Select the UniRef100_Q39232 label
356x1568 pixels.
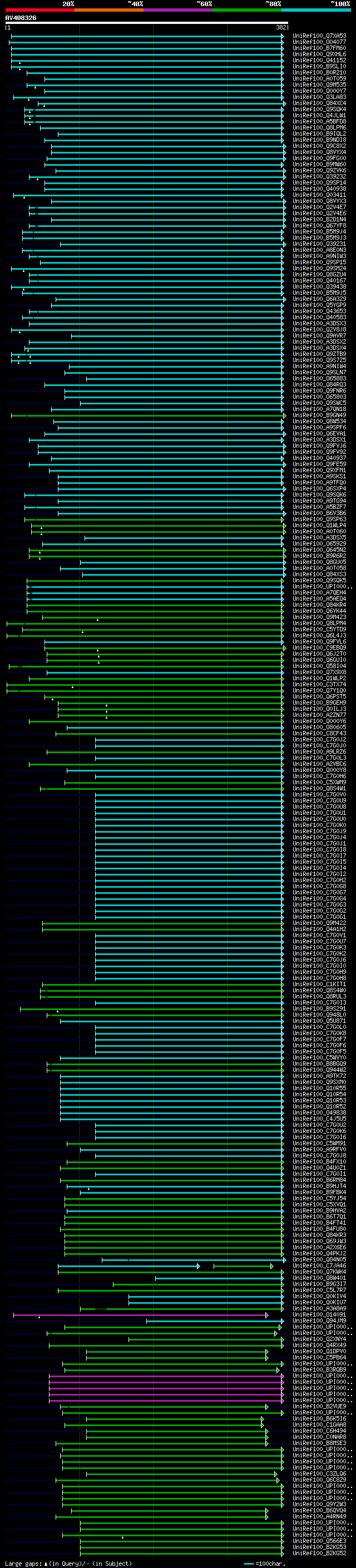point(319,176)
